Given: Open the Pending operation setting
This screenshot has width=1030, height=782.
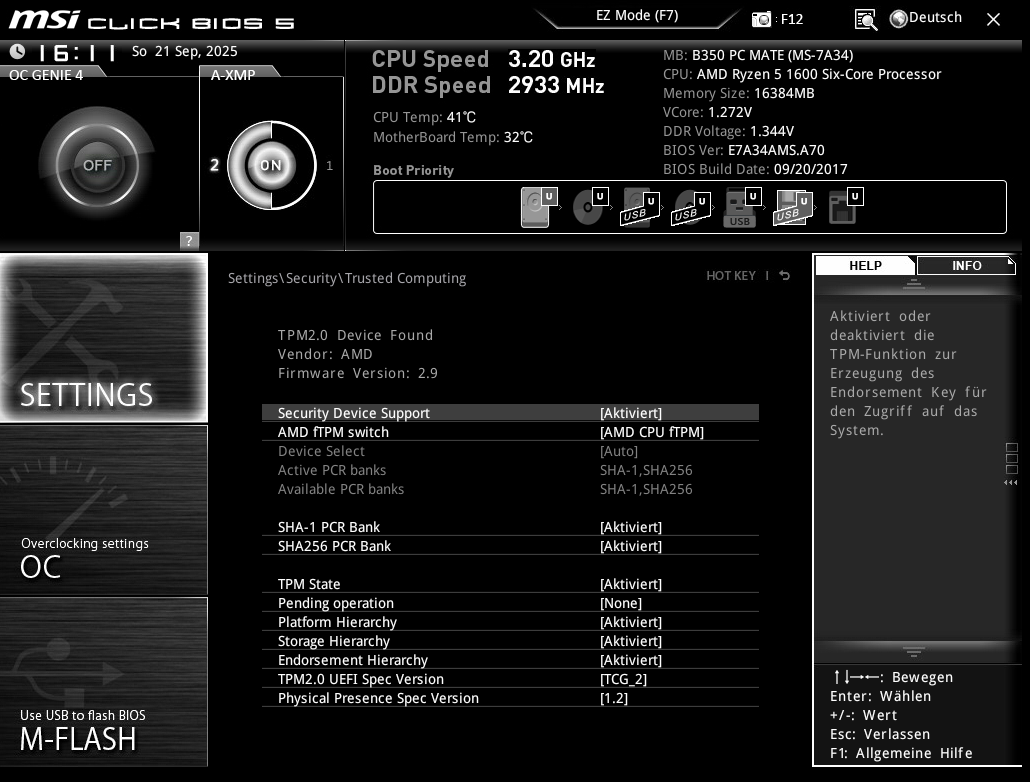Looking at the screenshot, I should pos(510,603).
